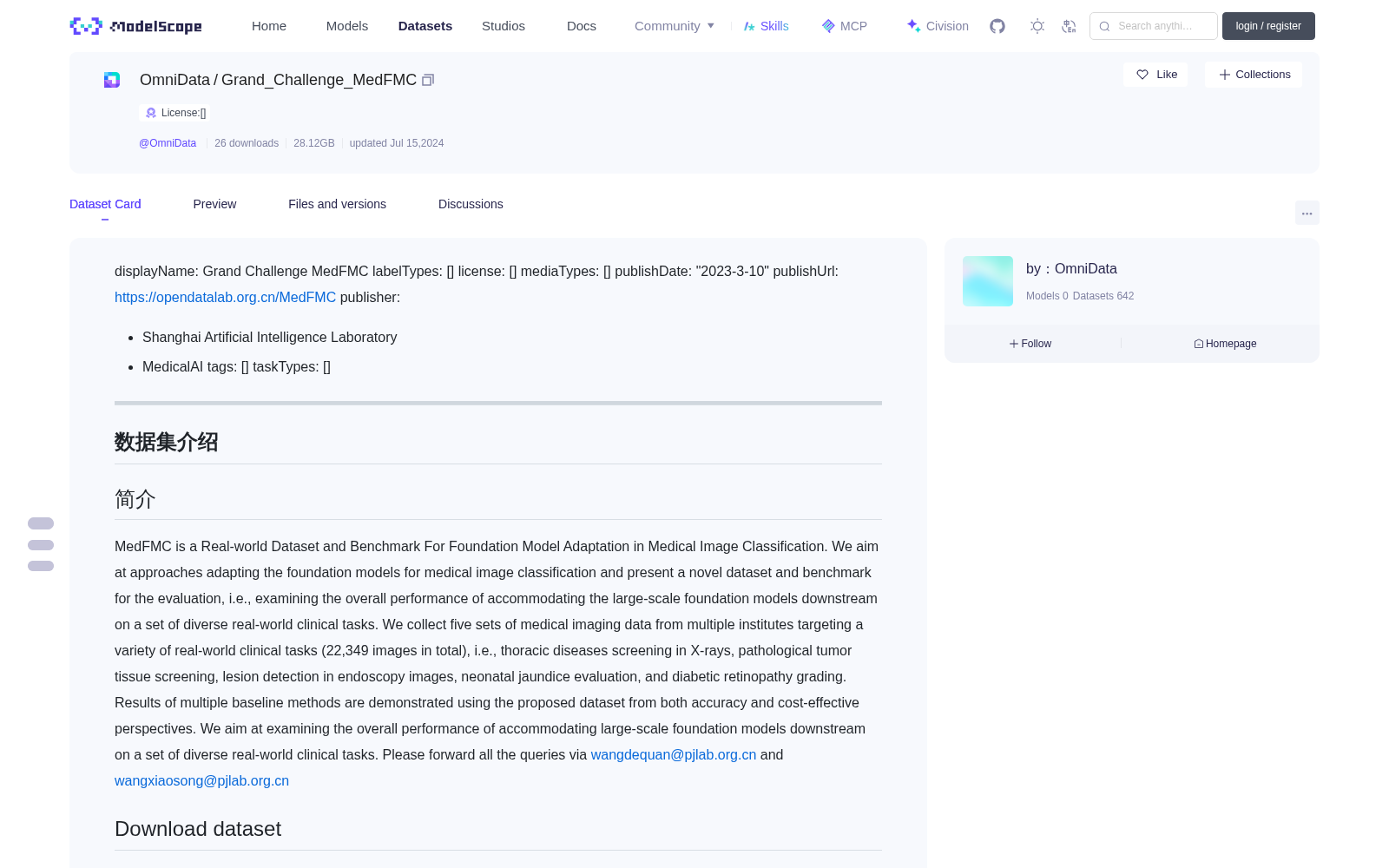Click OmniData in the dataset breadcrumb
The height and width of the screenshot is (868, 1389).
point(174,80)
